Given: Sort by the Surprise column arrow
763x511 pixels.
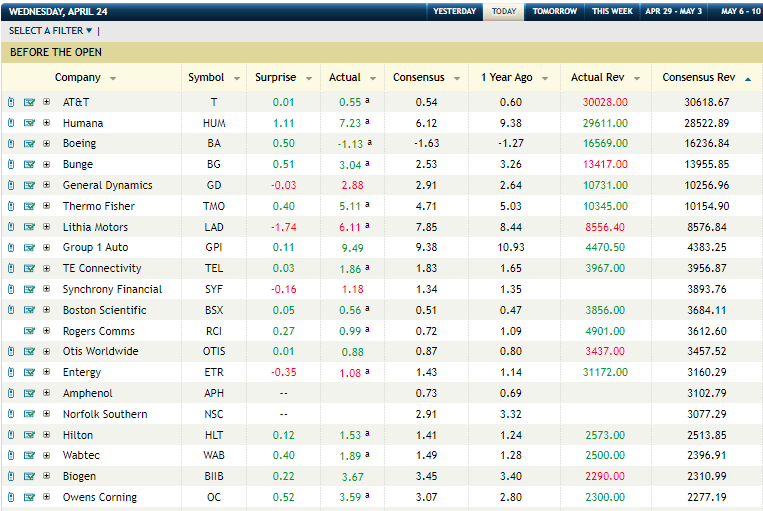Looking at the screenshot, I should (309, 78).
